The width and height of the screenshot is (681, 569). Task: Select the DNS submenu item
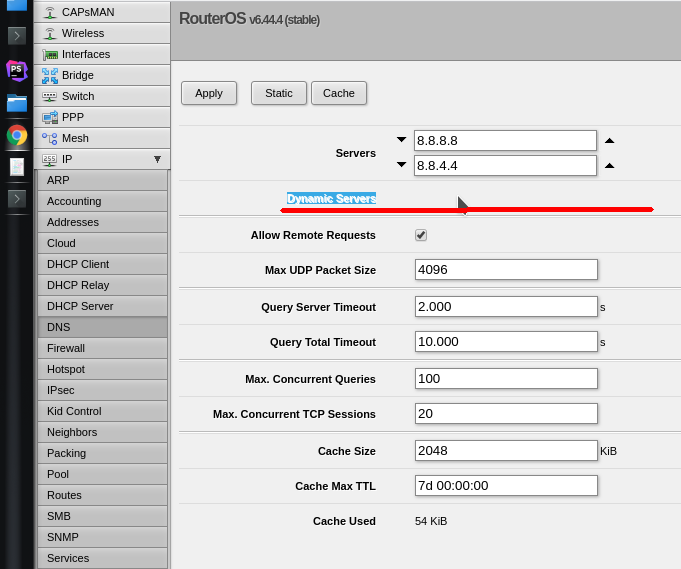click(x=102, y=327)
